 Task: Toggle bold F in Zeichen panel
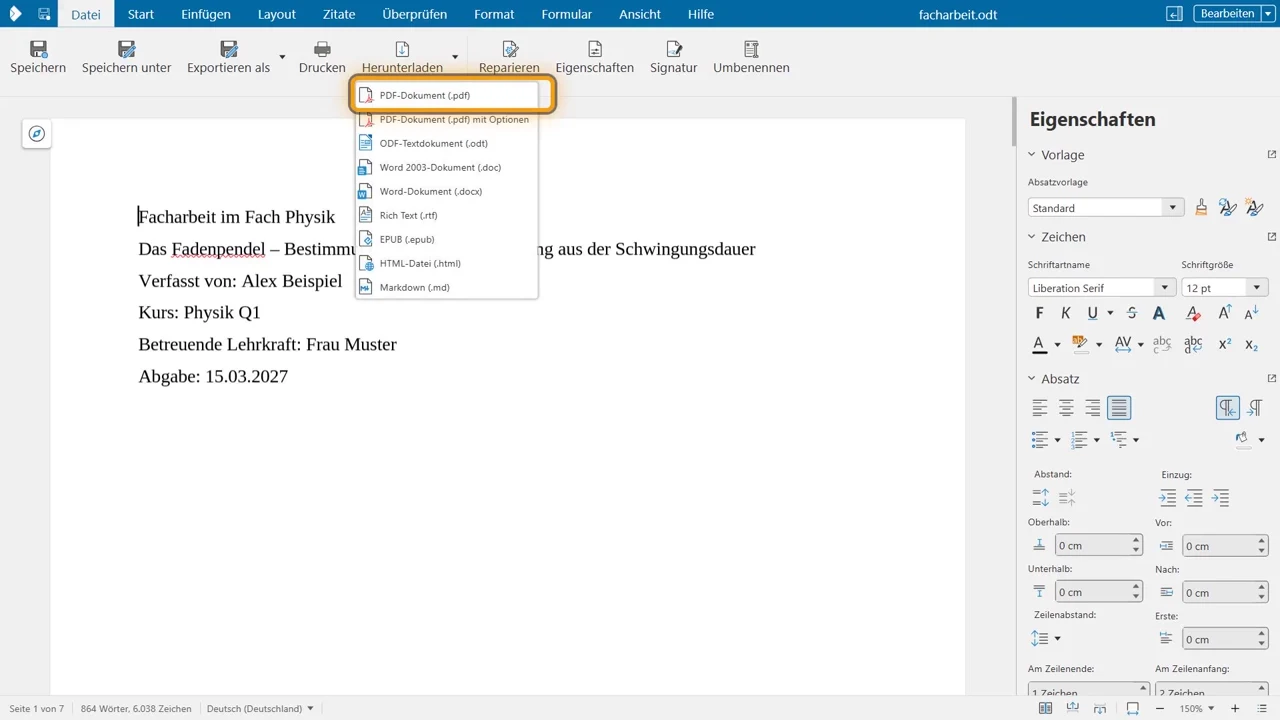[1039, 313]
